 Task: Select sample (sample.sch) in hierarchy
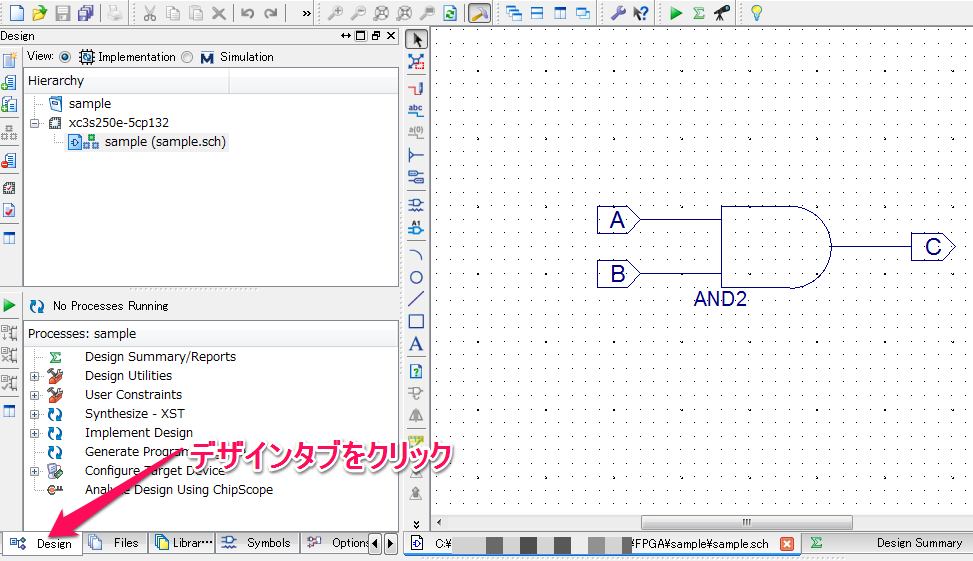[x=164, y=142]
